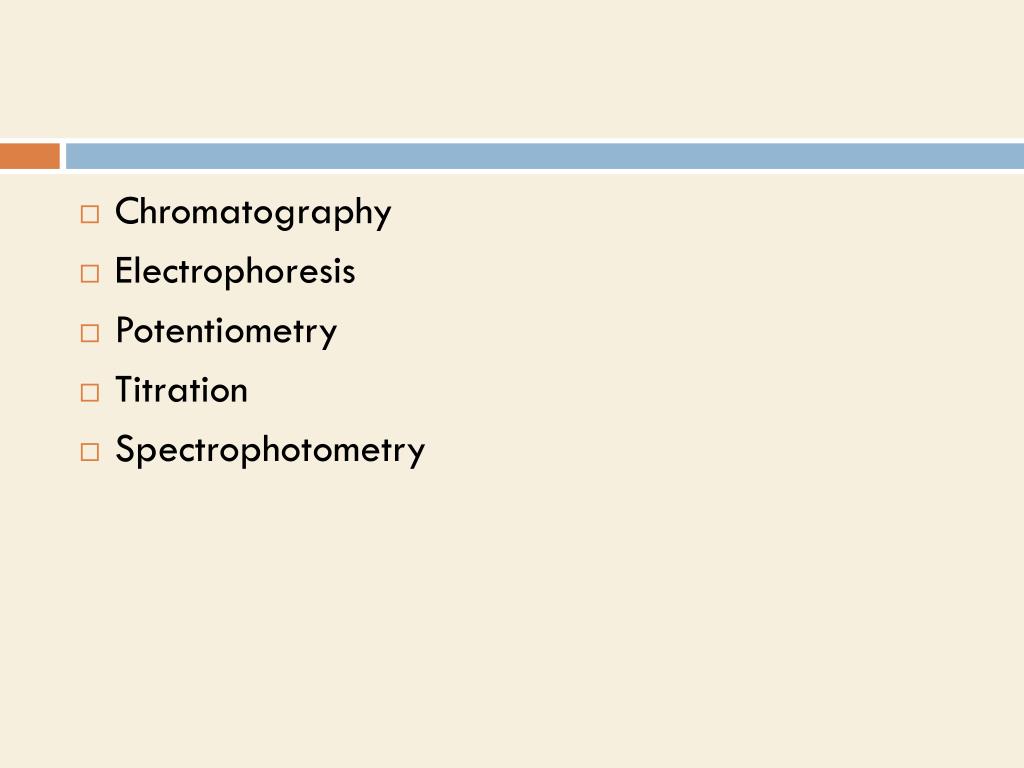Click the capital T of Titration
Screen dimensions: 1024x768
click(125, 390)
